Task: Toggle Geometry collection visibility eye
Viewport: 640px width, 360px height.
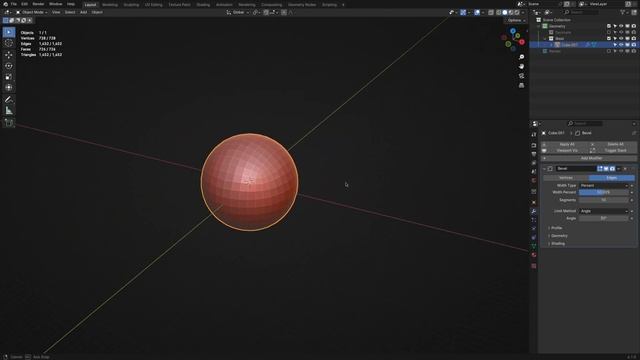Action: pos(621,26)
